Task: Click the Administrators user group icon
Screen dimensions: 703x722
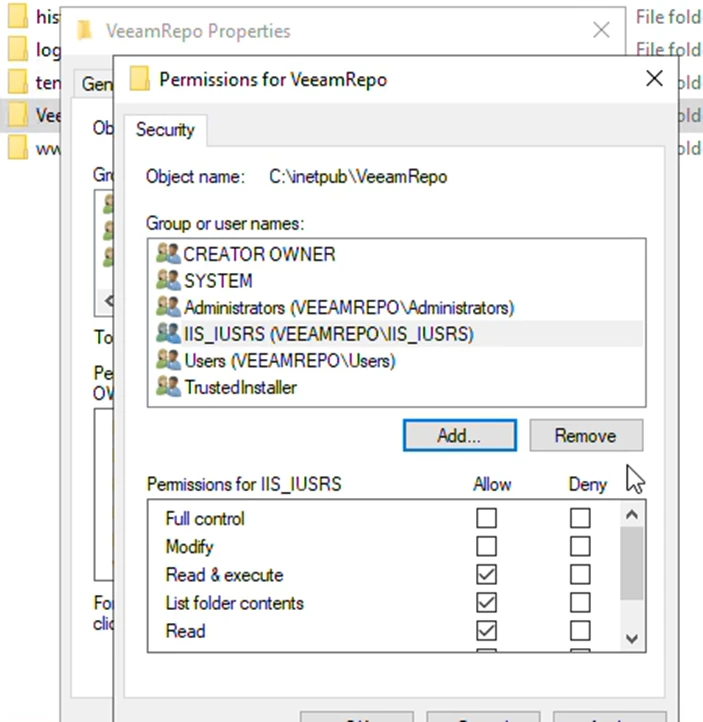Action: (168, 307)
